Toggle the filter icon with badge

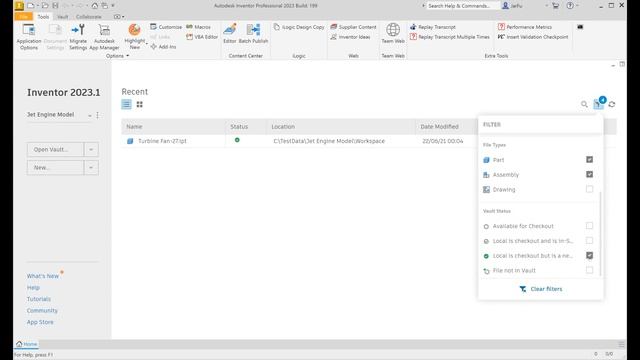pyautogui.click(x=599, y=104)
